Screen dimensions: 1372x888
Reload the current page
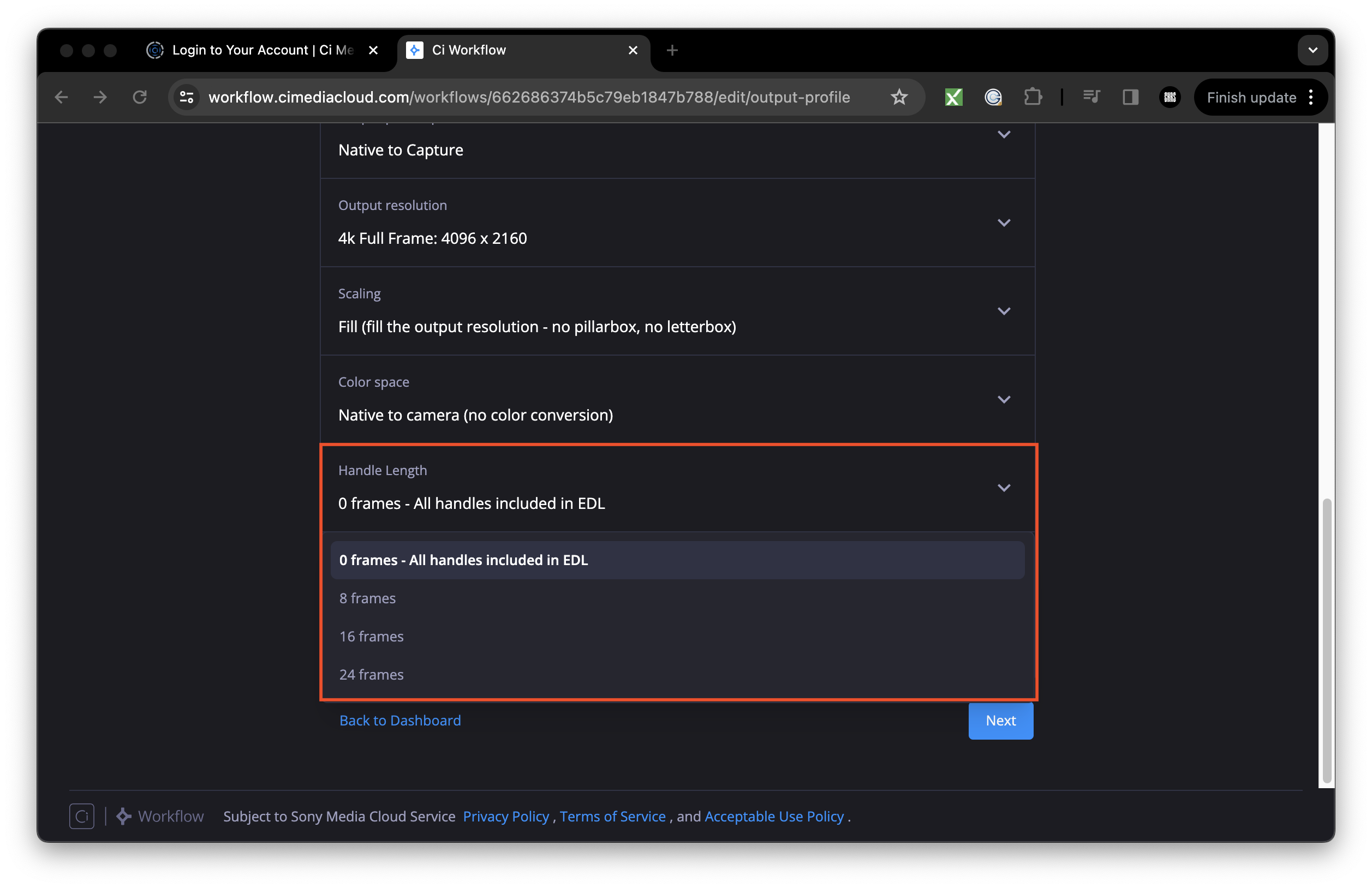pyautogui.click(x=140, y=97)
